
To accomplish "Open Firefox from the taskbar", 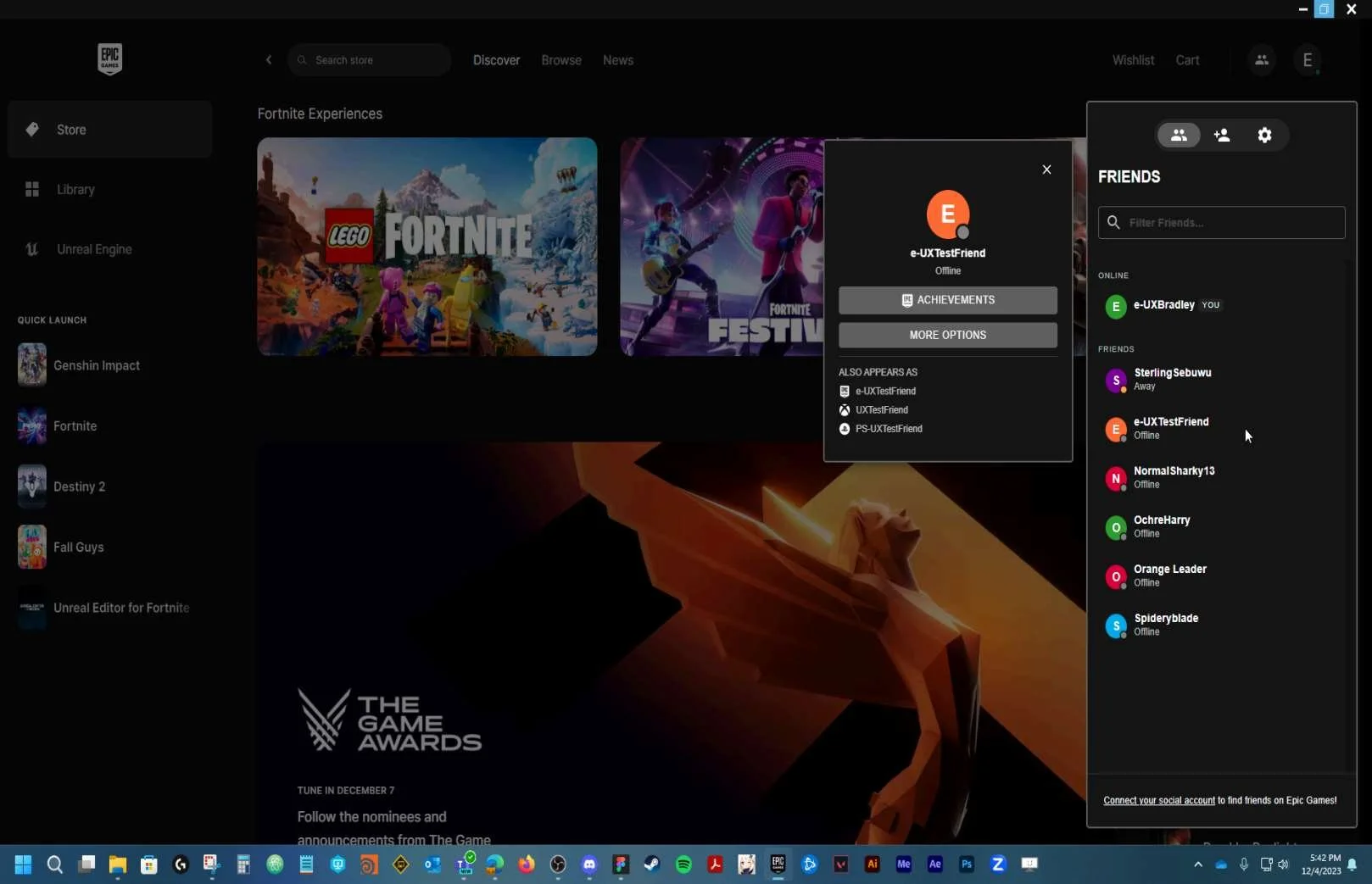I will point(527,865).
